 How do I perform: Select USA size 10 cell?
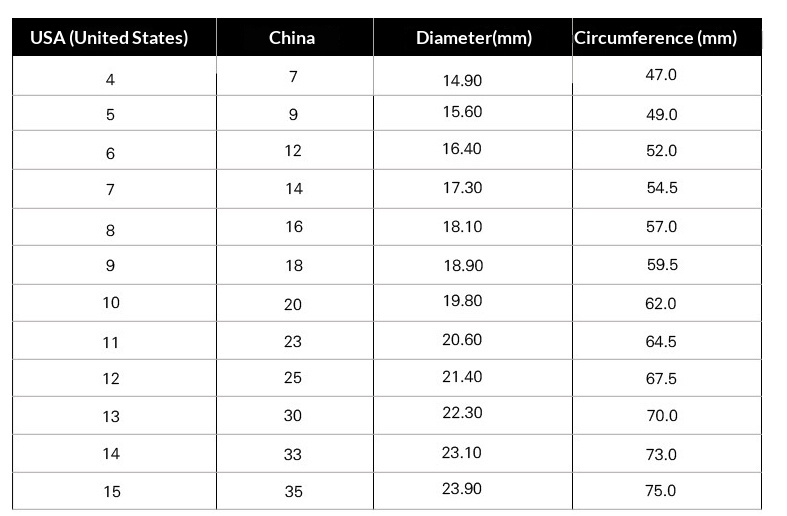click(x=110, y=302)
